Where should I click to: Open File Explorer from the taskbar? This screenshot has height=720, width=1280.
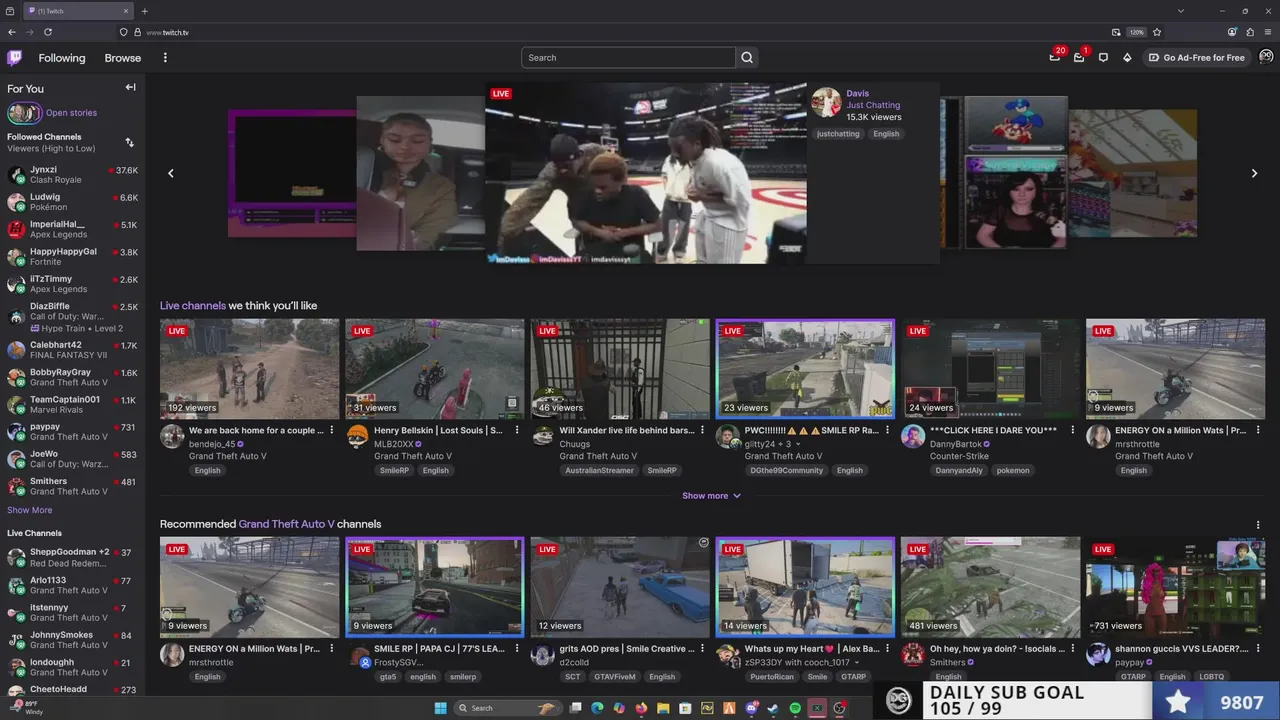[663, 708]
